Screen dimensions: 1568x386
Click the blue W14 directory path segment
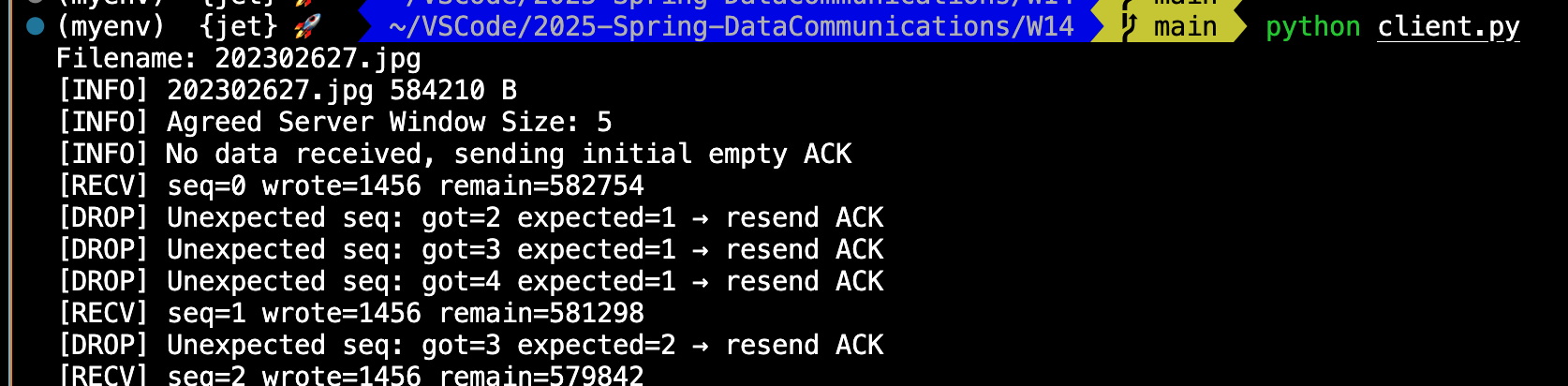(x=731, y=26)
